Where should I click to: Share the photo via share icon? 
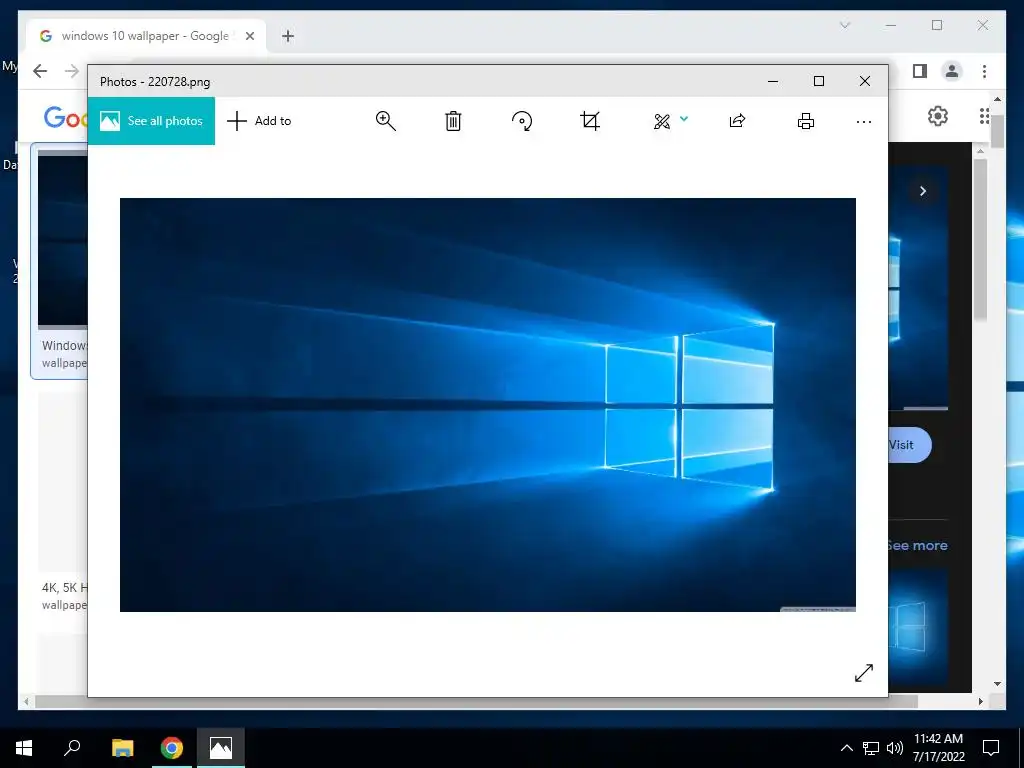(x=737, y=121)
